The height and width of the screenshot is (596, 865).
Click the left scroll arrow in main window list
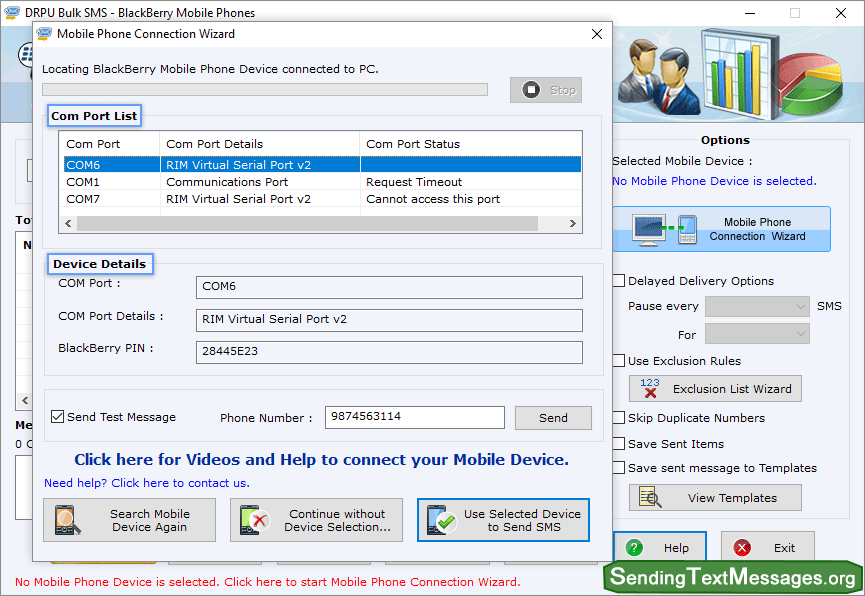[x=25, y=400]
